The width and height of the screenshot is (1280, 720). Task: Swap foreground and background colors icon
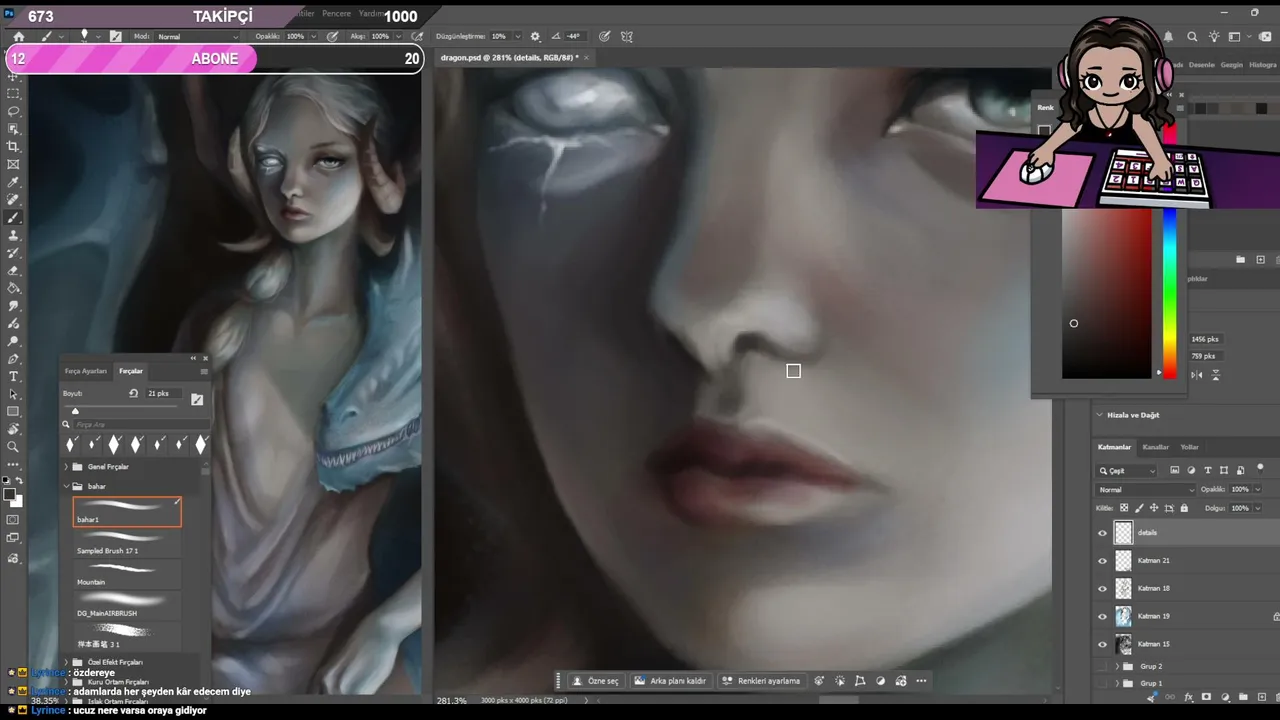tap(19, 481)
